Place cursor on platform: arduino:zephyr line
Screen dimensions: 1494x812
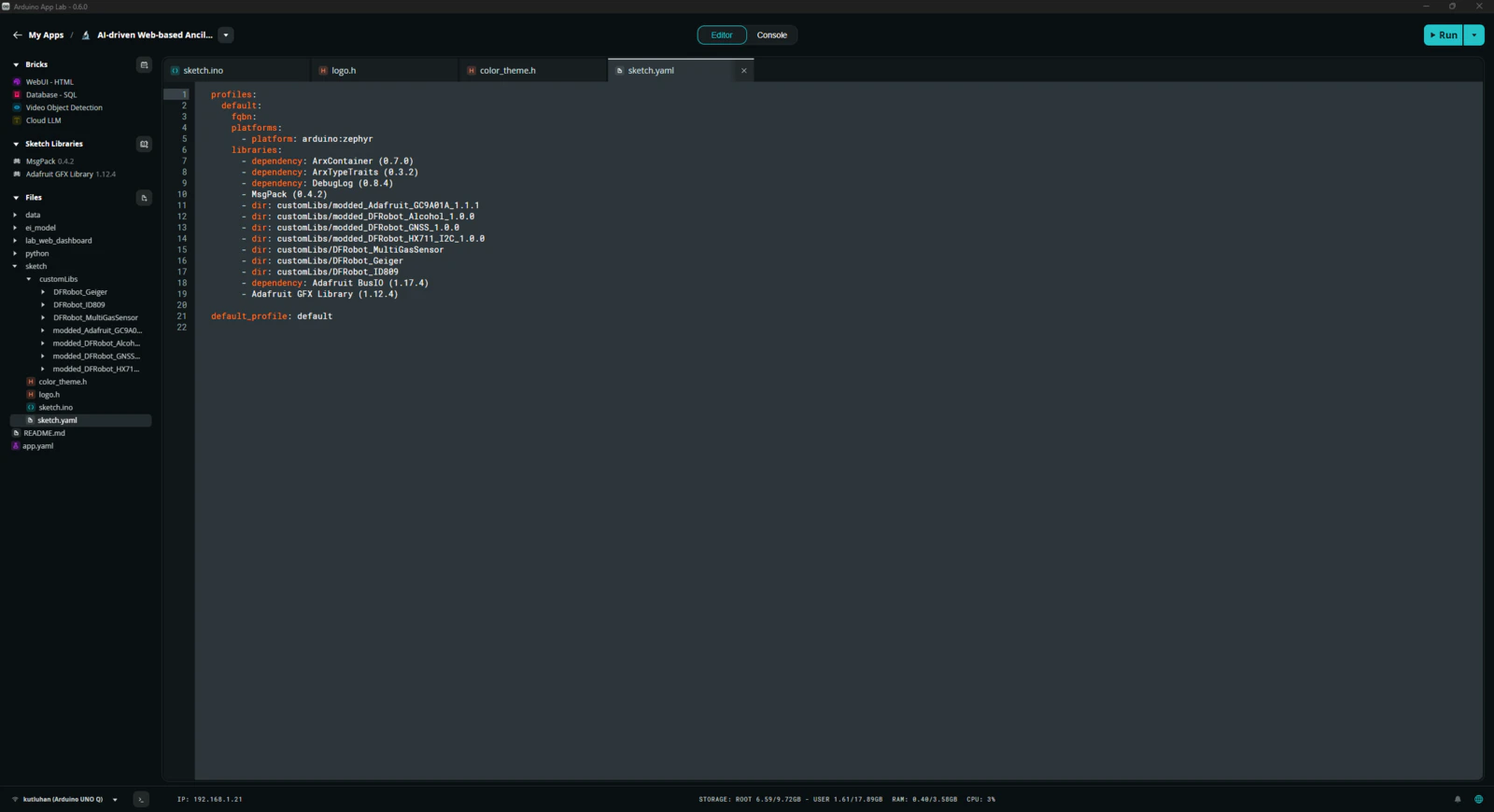coord(307,139)
